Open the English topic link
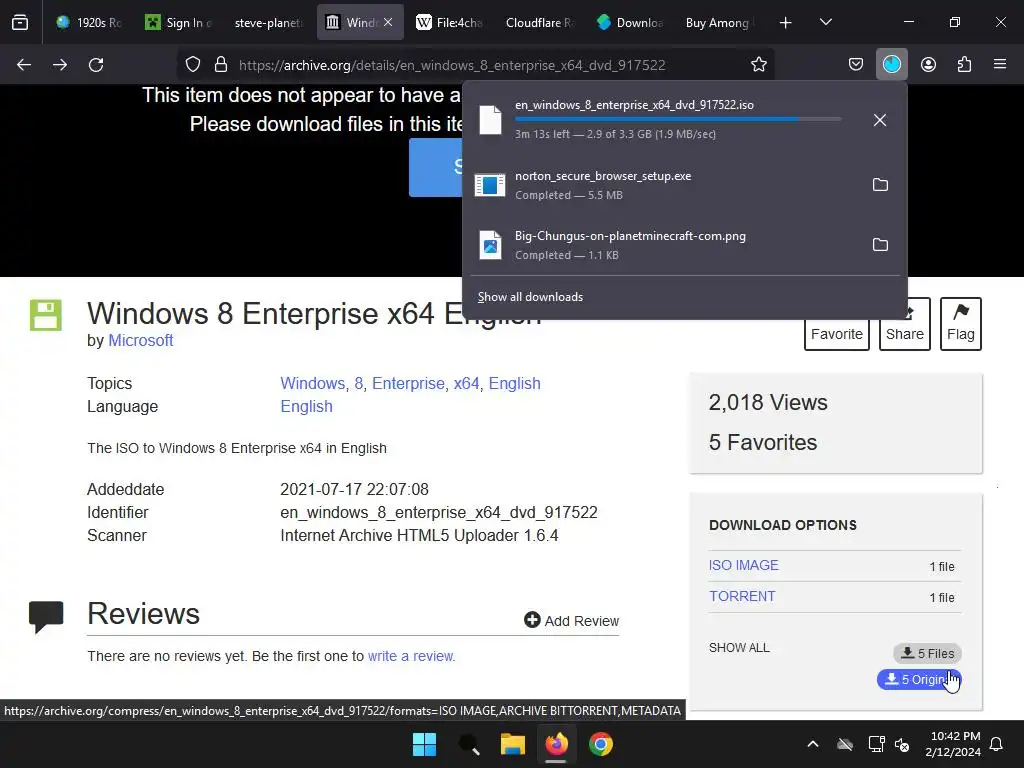Viewport: 1024px width, 768px height. pos(515,383)
